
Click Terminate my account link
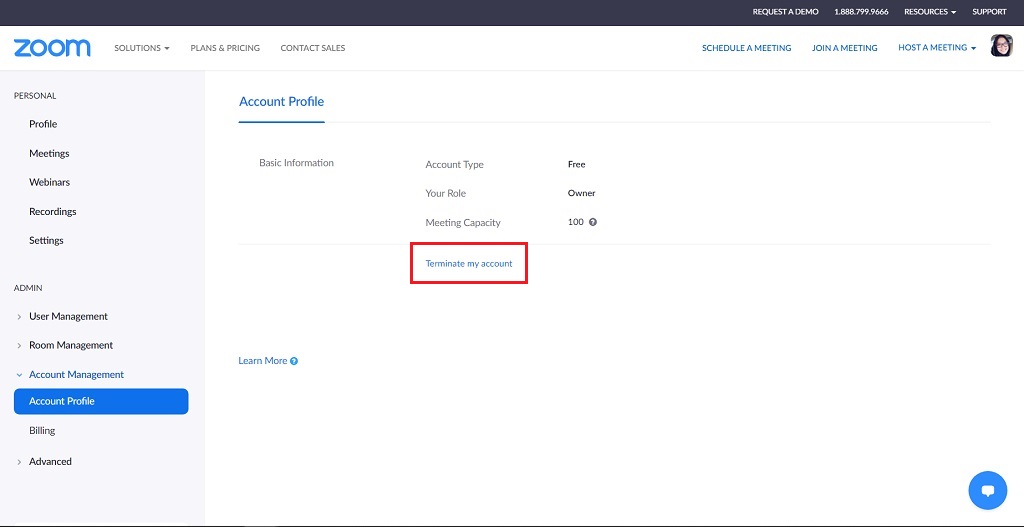(469, 264)
